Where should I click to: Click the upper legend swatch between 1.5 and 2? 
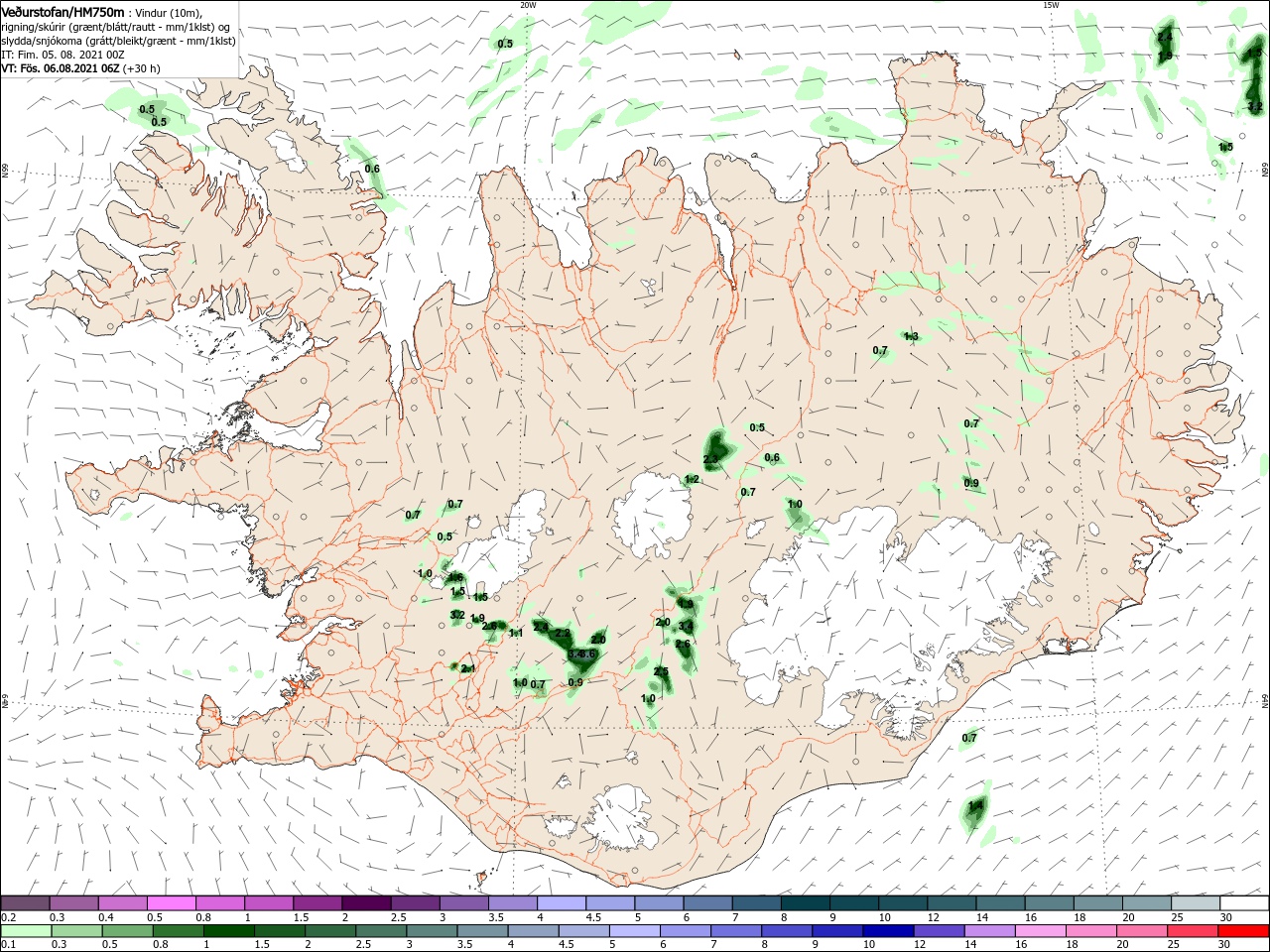point(318,903)
